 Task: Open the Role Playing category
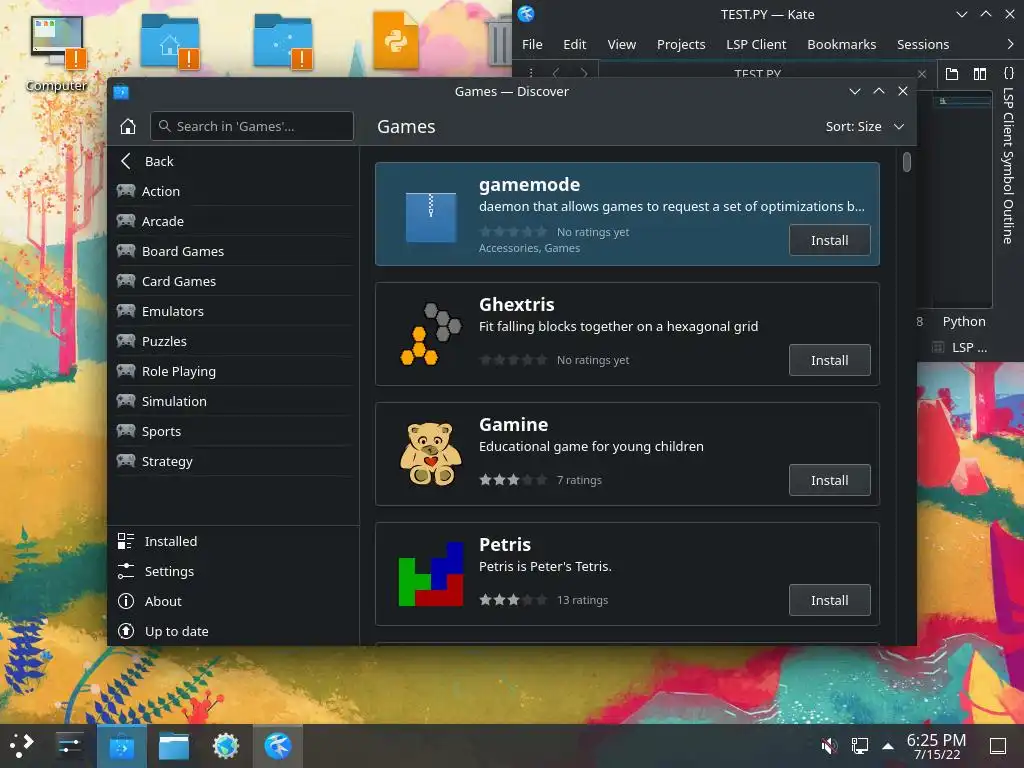point(233,371)
